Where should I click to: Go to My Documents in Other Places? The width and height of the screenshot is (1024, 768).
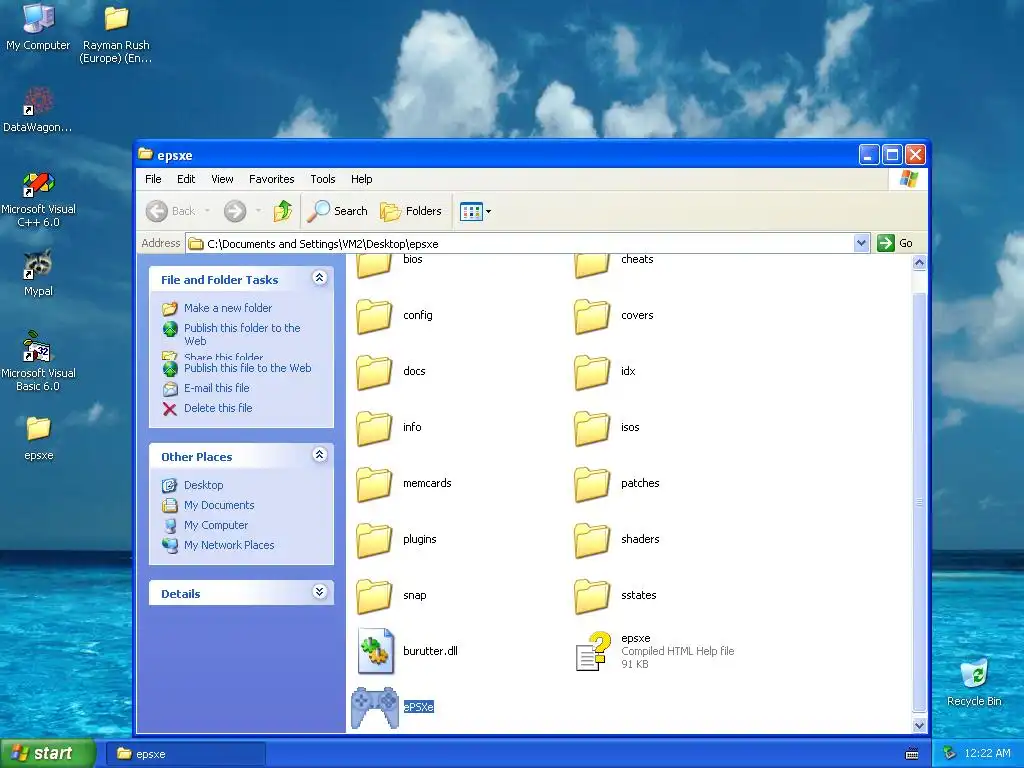(219, 505)
